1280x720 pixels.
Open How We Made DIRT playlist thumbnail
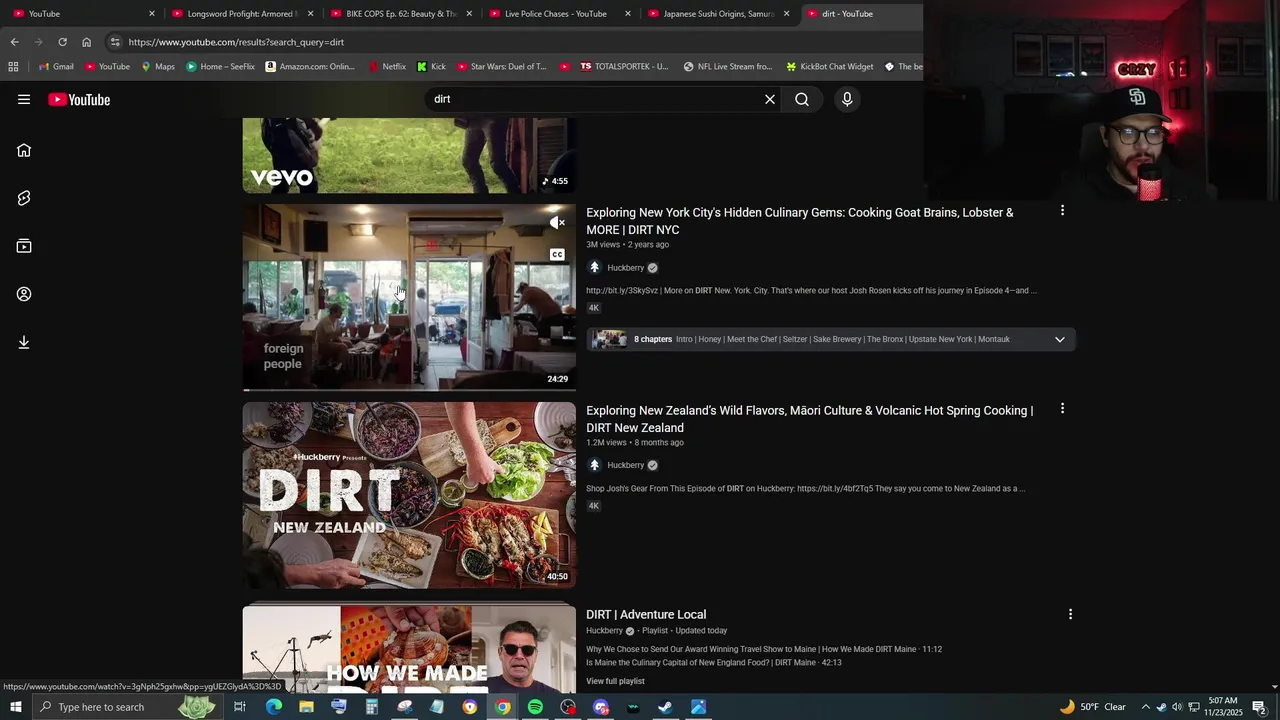[409, 649]
